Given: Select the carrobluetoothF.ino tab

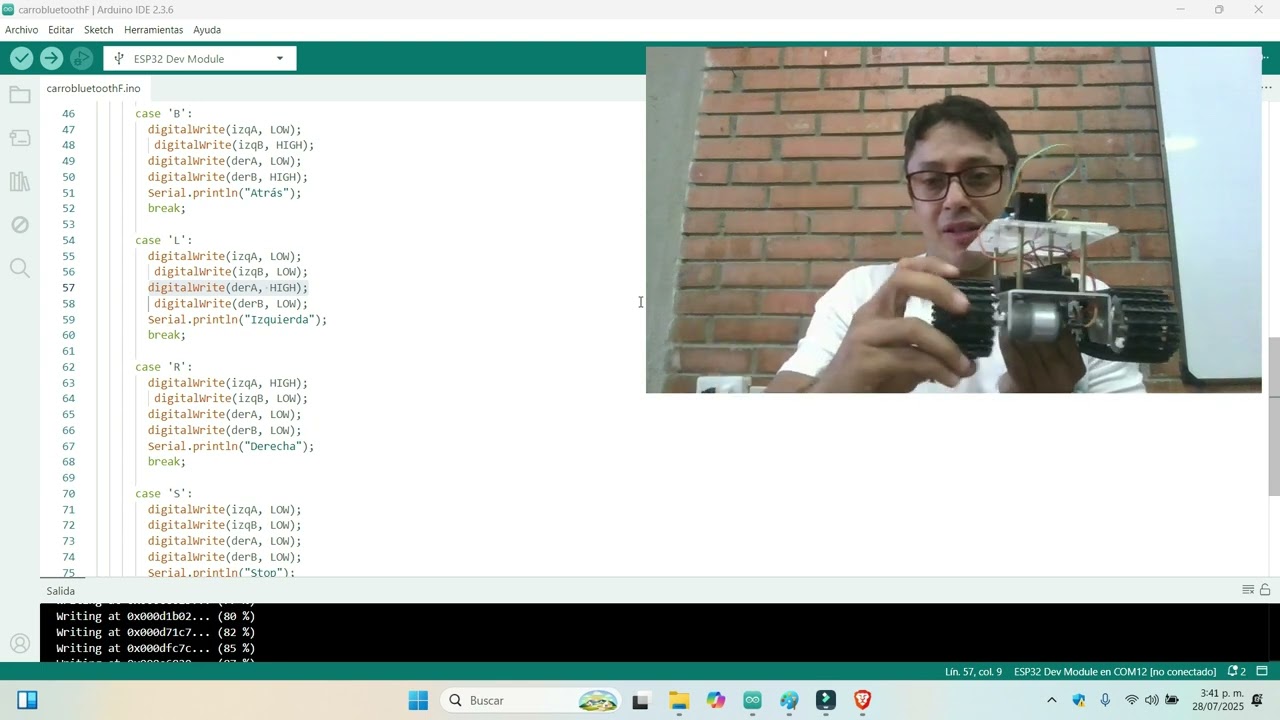Looking at the screenshot, I should 93,88.
